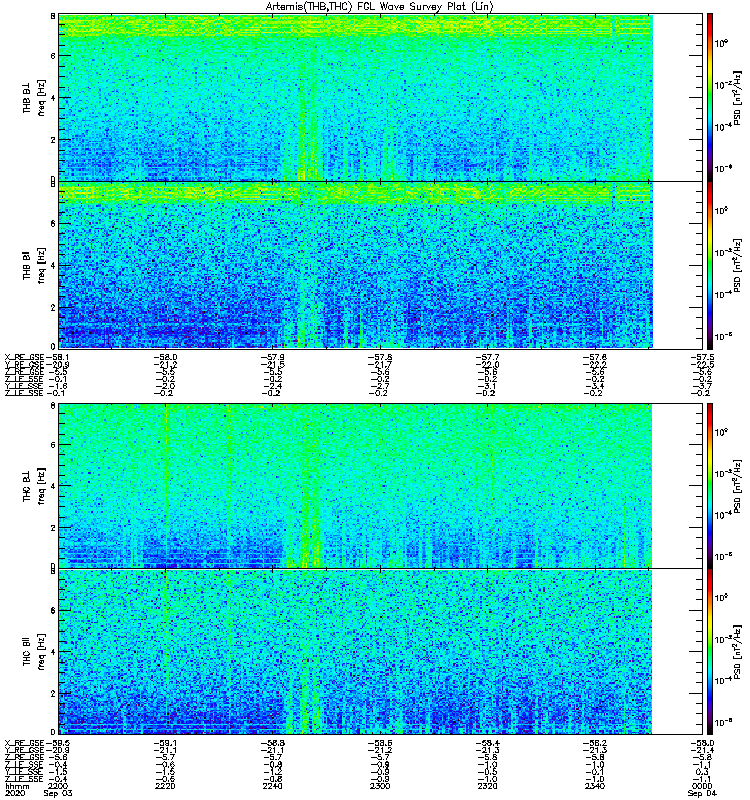Click the THB X_RE_GSE value '-58.1'
This screenshot has height=800, width=750.
(x=58, y=357)
